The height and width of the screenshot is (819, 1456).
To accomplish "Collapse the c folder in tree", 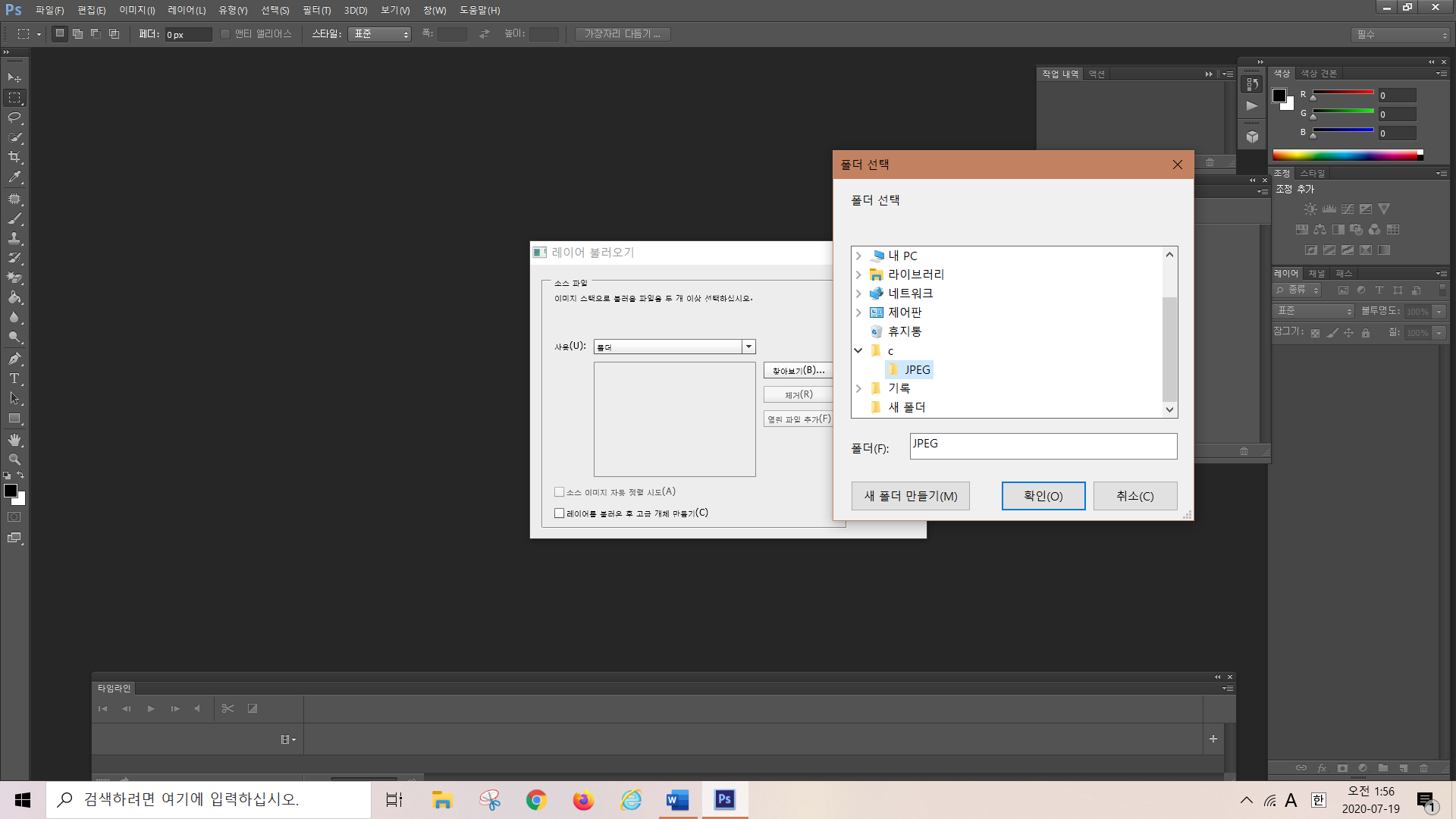I will 858,350.
